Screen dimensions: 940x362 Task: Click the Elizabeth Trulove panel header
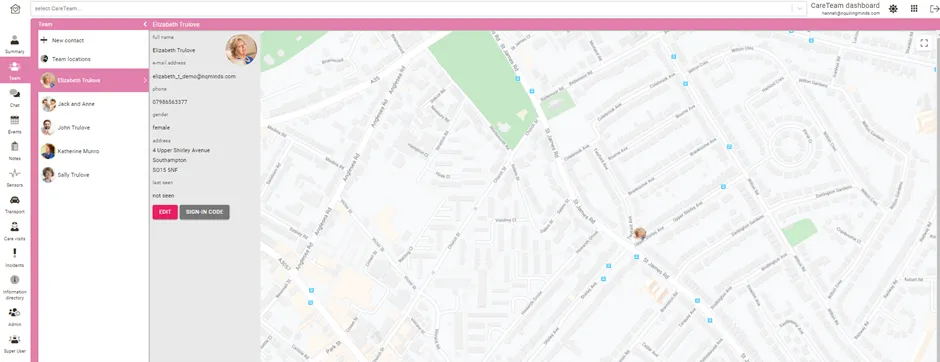pyautogui.click(x=176, y=25)
